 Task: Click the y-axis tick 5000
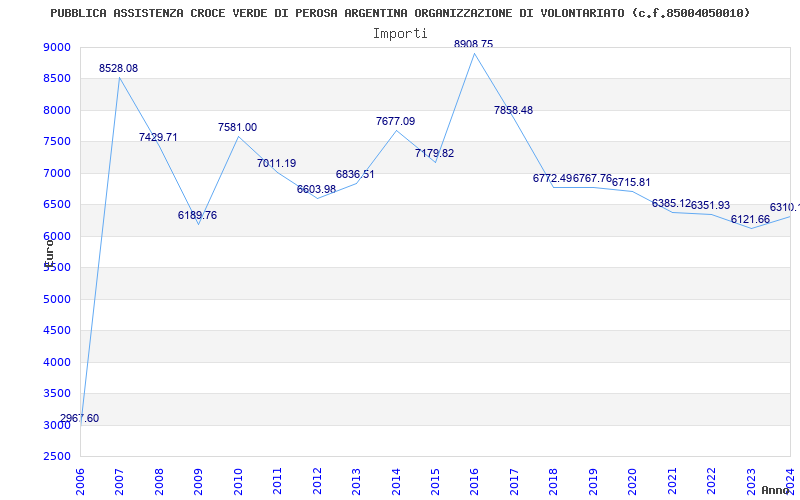click(x=57, y=299)
